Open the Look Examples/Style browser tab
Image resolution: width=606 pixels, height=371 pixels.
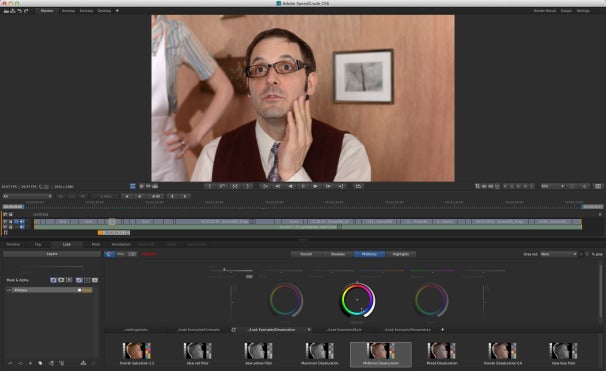345,330
